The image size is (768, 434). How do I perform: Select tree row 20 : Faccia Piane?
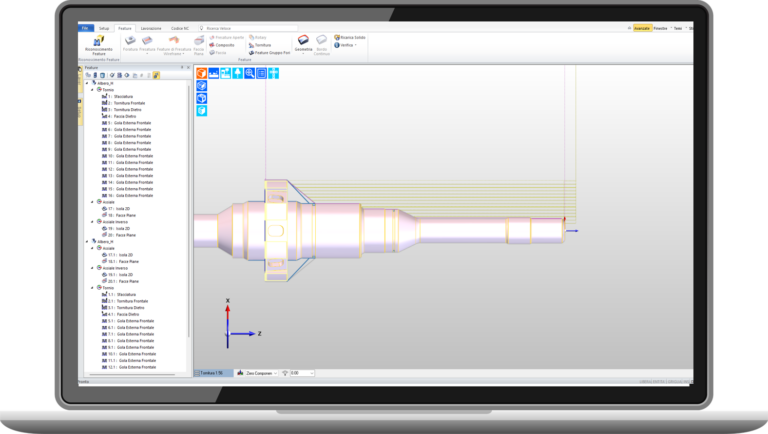click(x=119, y=235)
